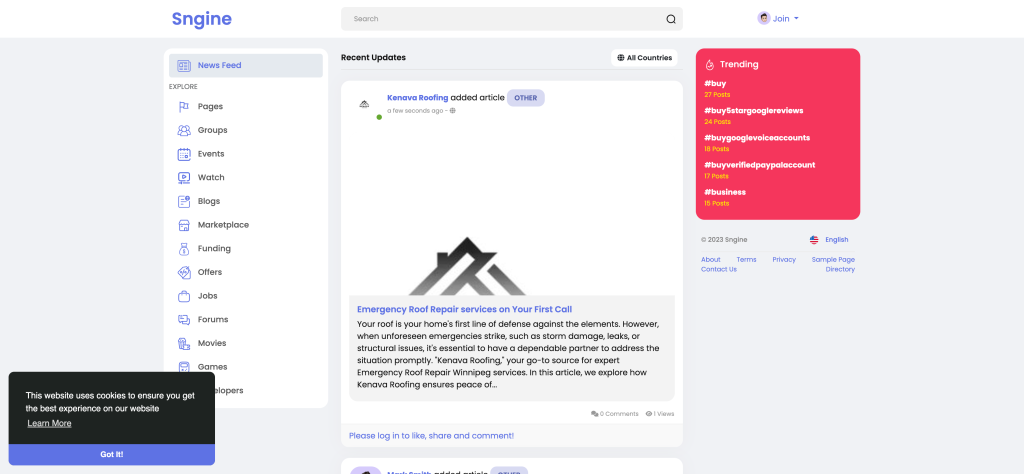Image resolution: width=1024 pixels, height=474 pixels.
Task: Click the comments bubble icon on post
Action: tap(594, 414)
